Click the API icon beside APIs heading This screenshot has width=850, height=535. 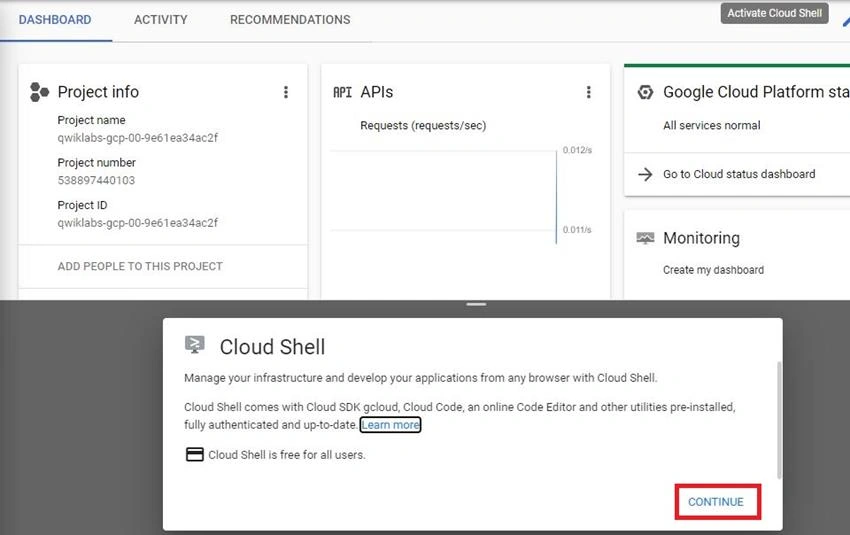click(342, 92)
